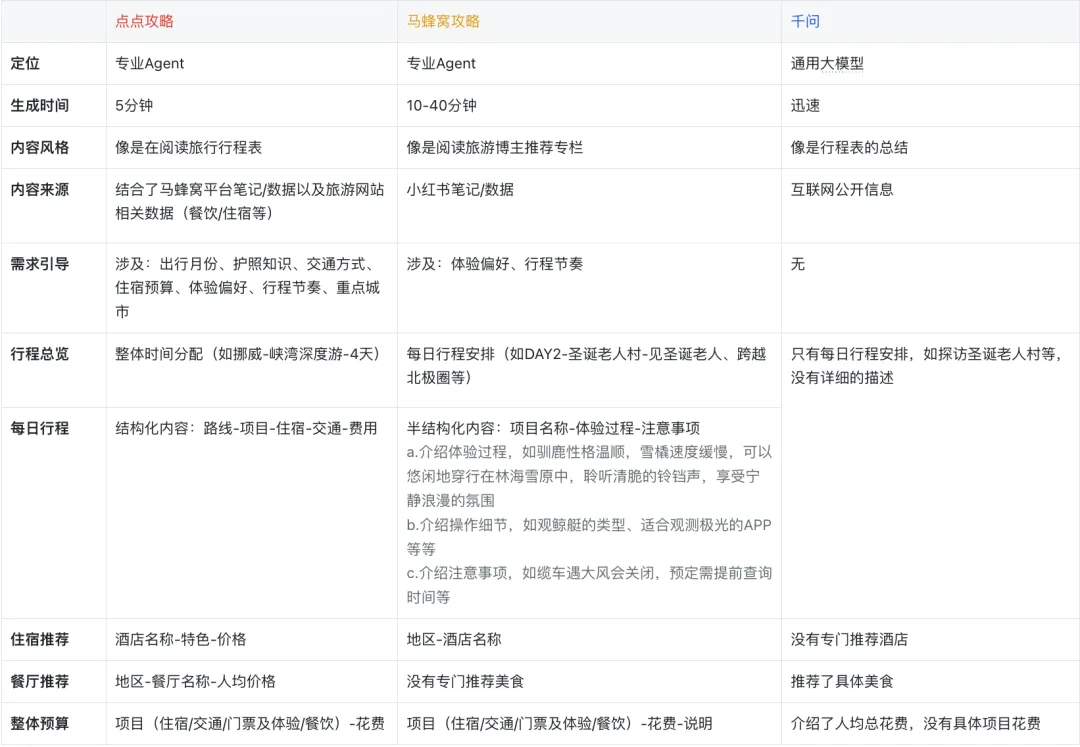
Task: Click the 像是行程表的总结 cell
Action: [x=849, y=147]
